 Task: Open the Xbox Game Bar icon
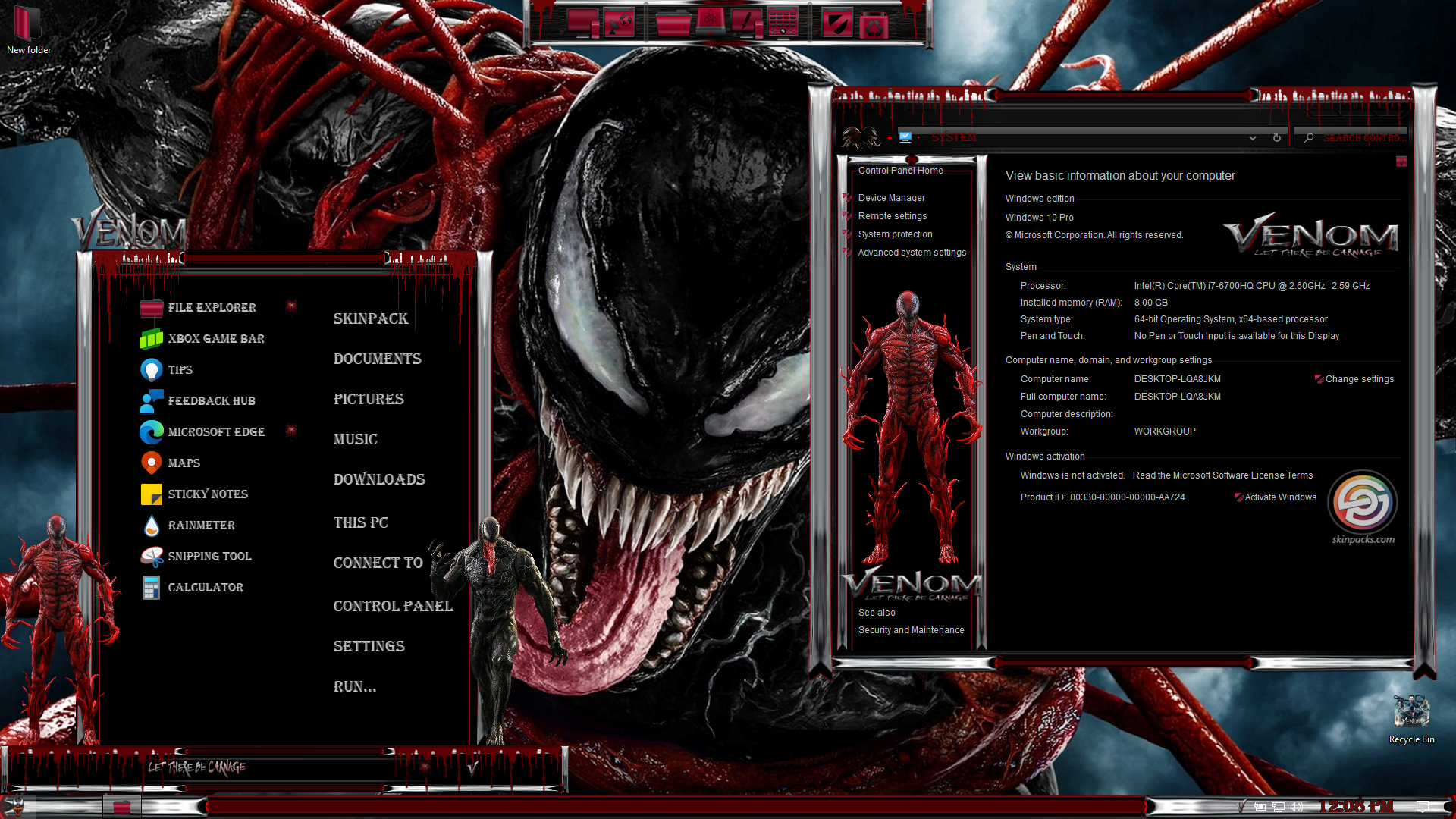(x=152, y=339)
